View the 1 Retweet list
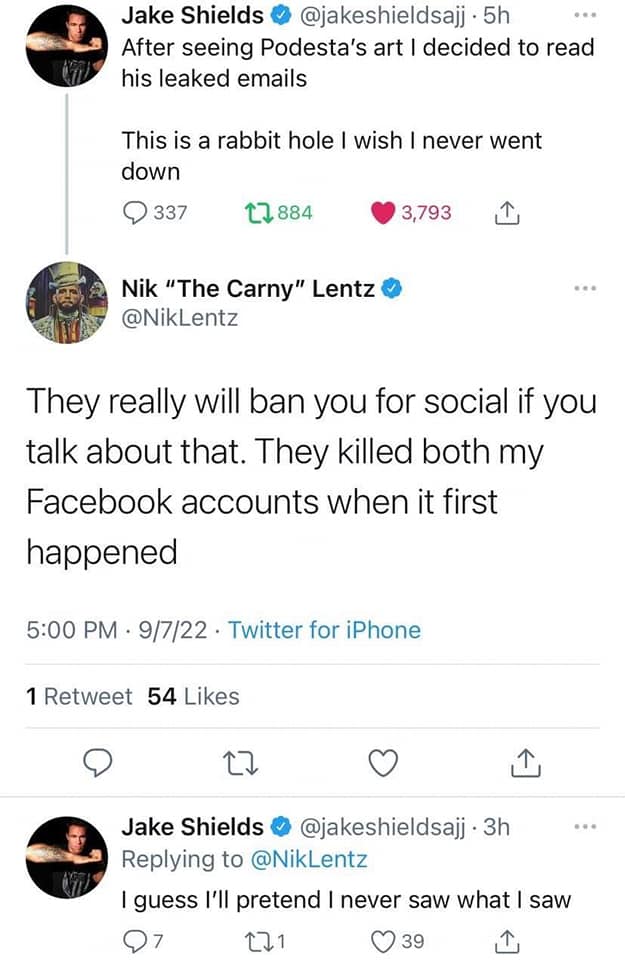The image size is (625, 960). point(78,696)
